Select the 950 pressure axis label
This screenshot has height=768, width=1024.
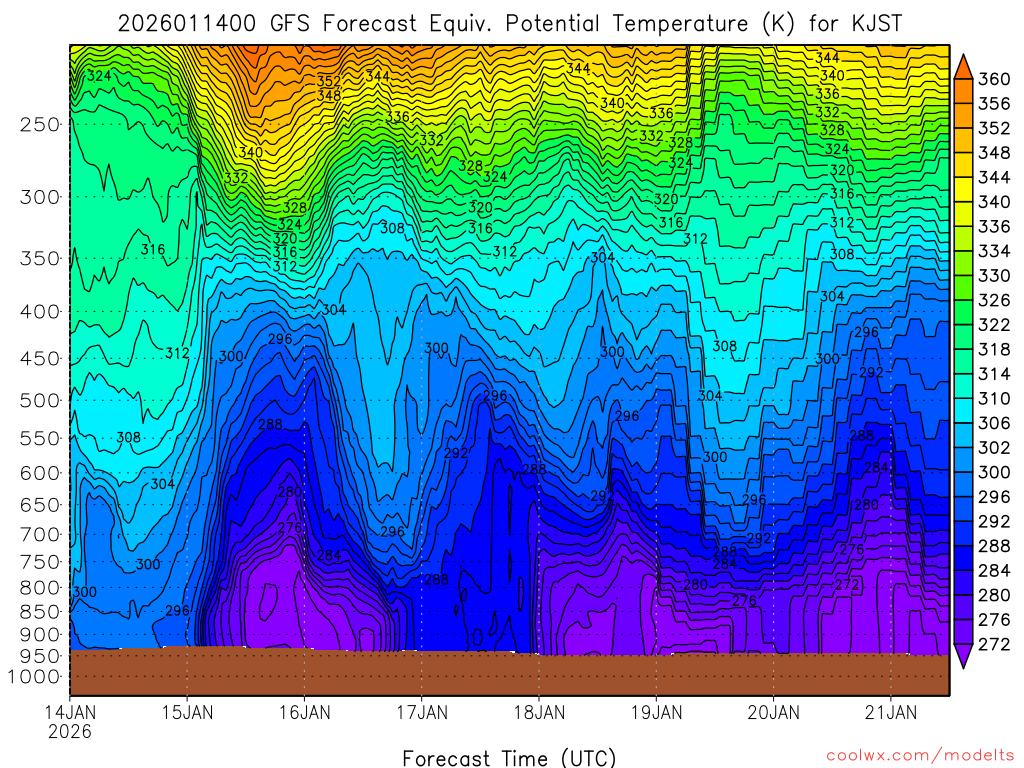(40, 656)
